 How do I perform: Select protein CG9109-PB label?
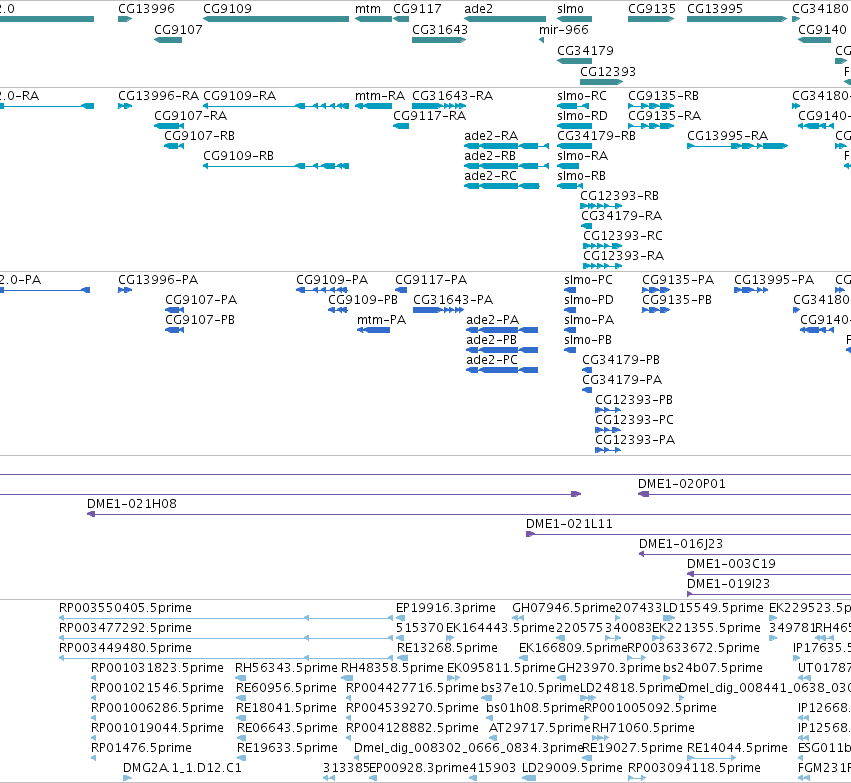(363, 300)
